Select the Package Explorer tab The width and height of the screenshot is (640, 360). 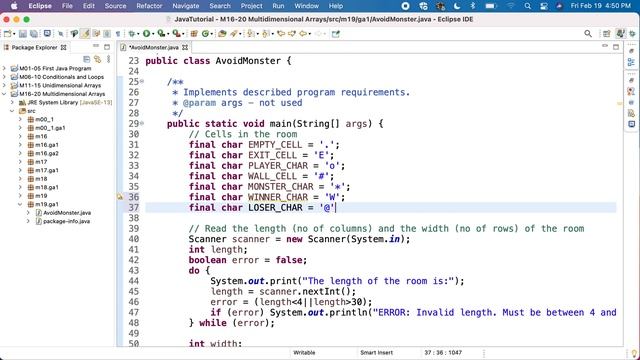pos(34,47)
